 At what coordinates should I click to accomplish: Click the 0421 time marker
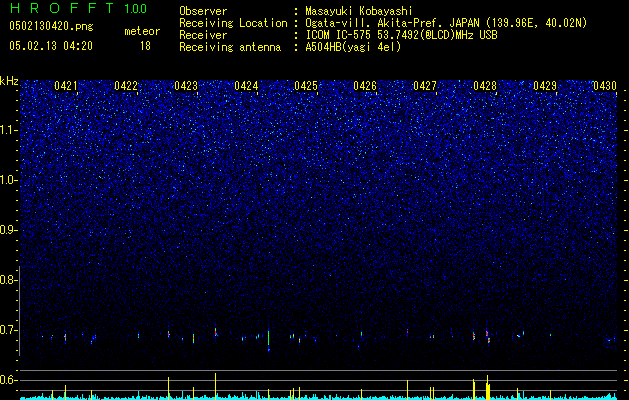[66, 86]
